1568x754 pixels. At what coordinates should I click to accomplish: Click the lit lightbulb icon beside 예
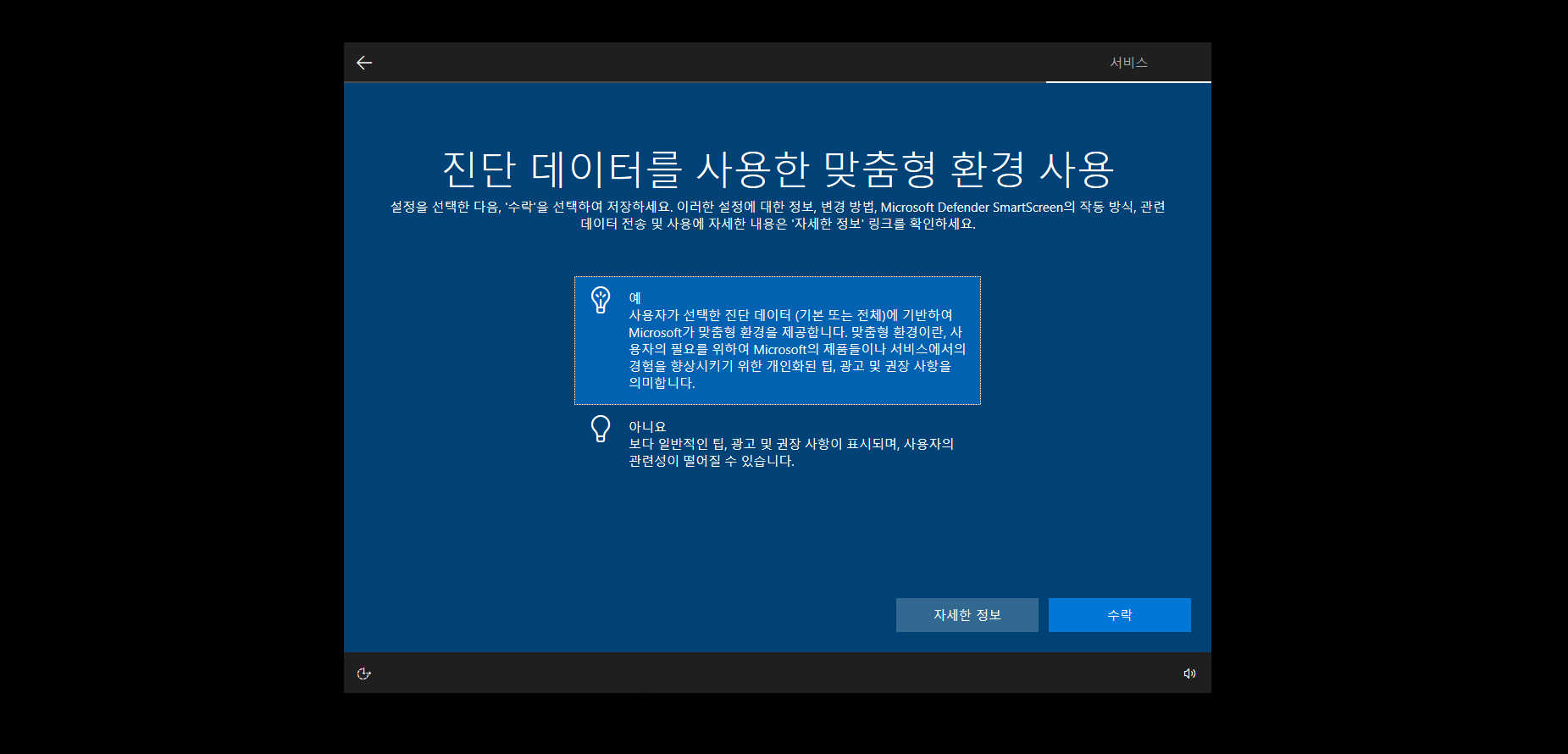(601, 300)
